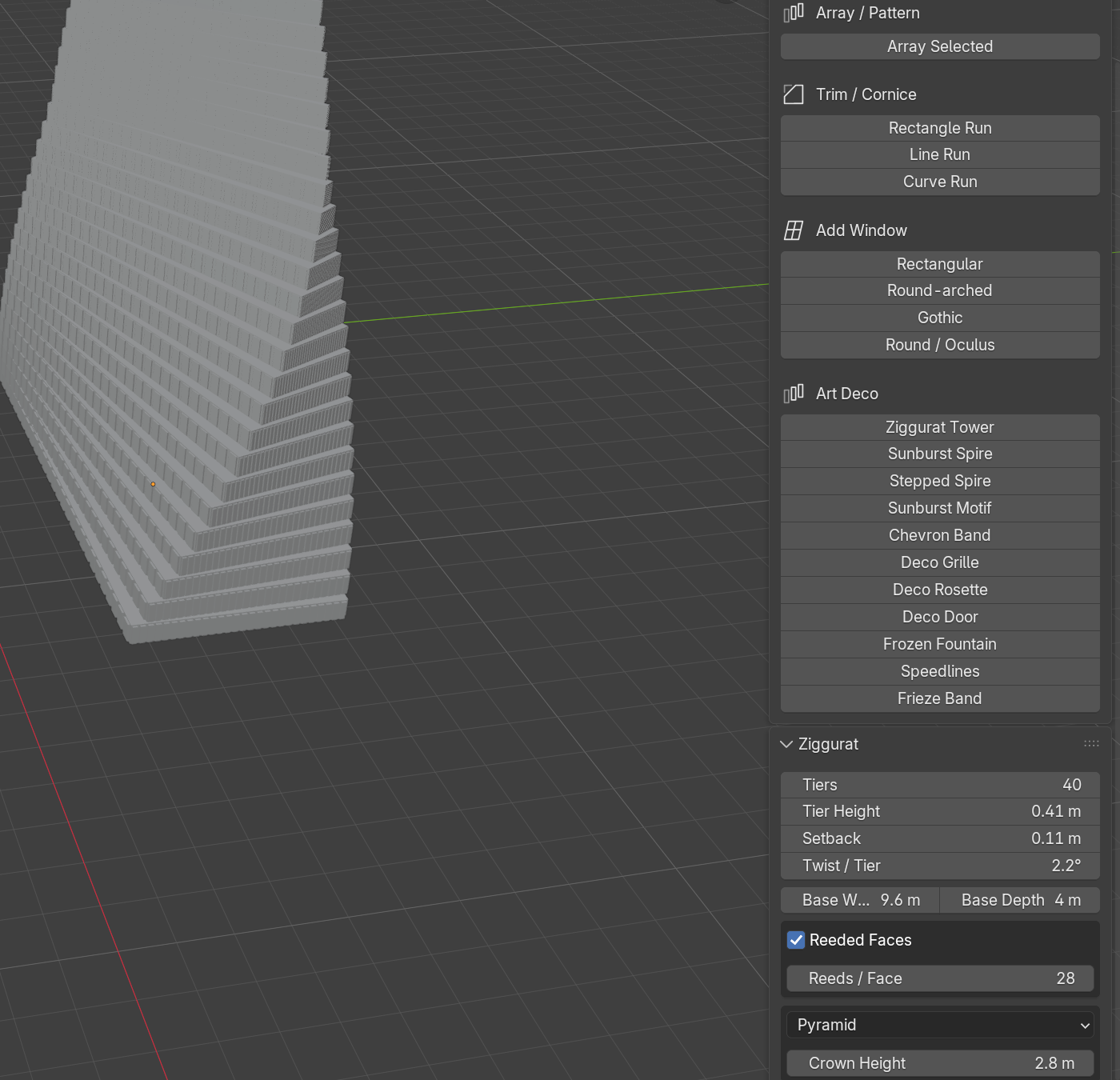Collapse the Ziggurat panel

click(786, 744)
